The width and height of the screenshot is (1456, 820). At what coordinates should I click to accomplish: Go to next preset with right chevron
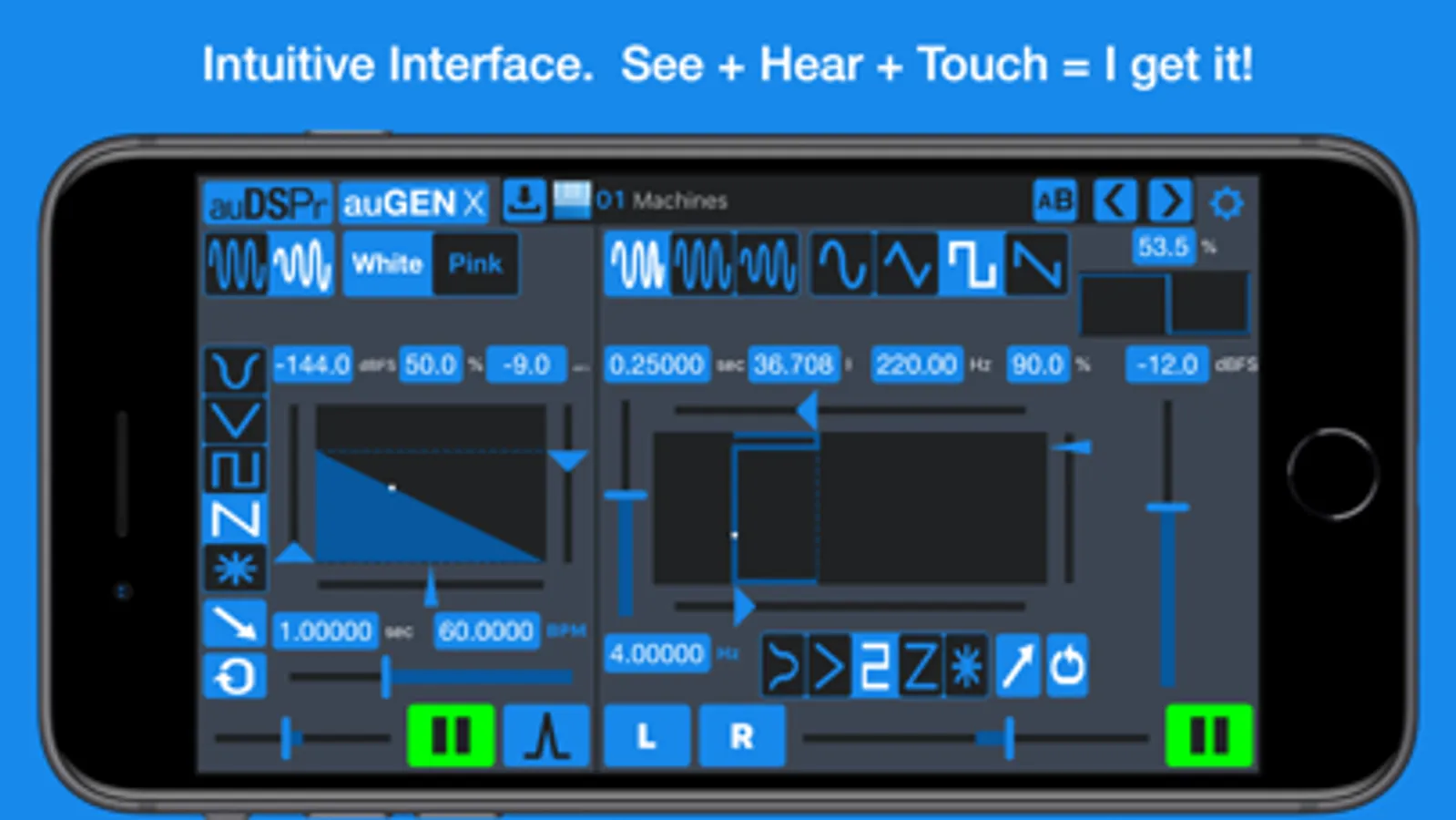tap(1170, 200)
